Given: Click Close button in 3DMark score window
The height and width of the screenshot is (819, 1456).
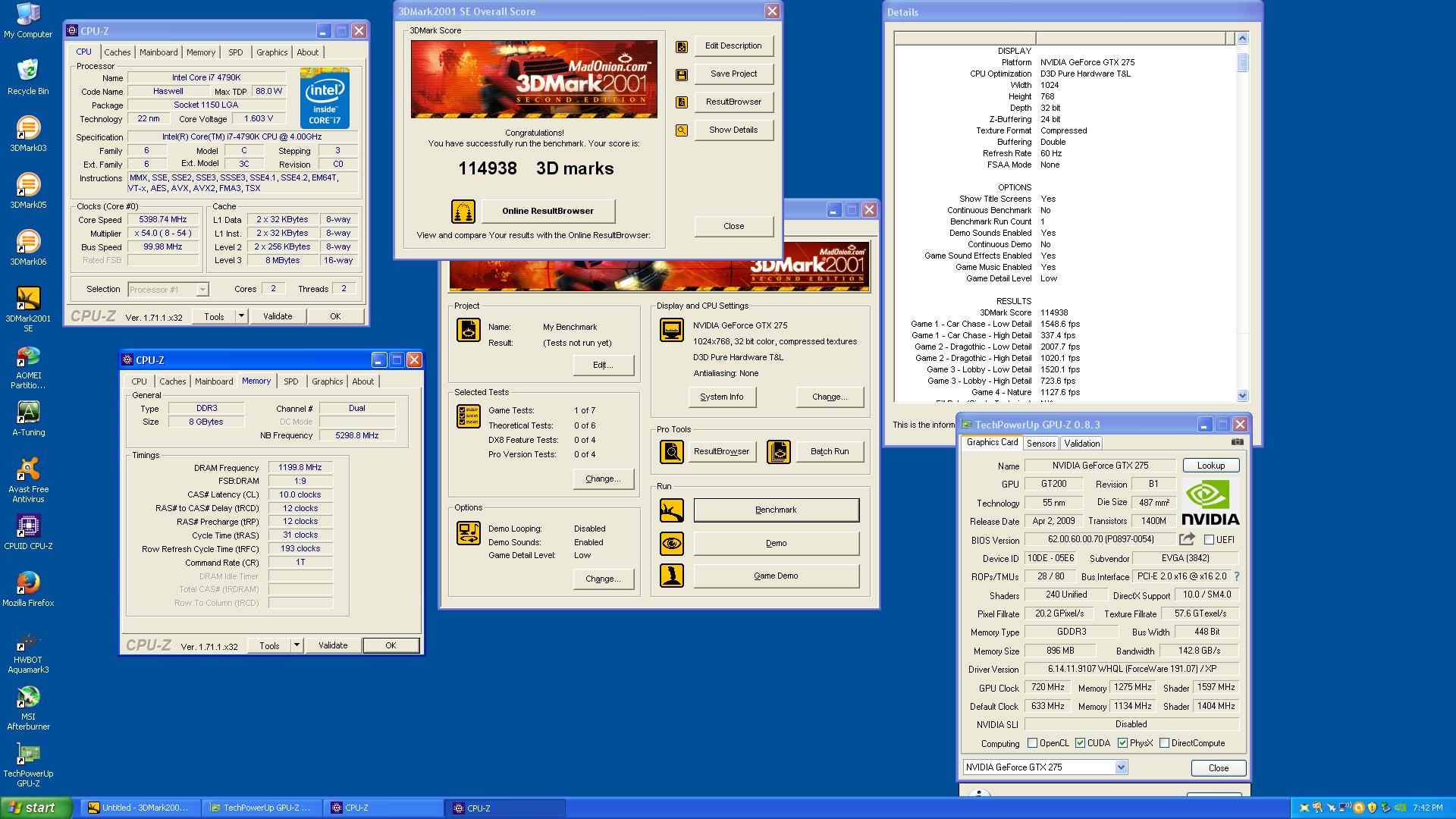Looking at the screenshot, I should [733, 226].
